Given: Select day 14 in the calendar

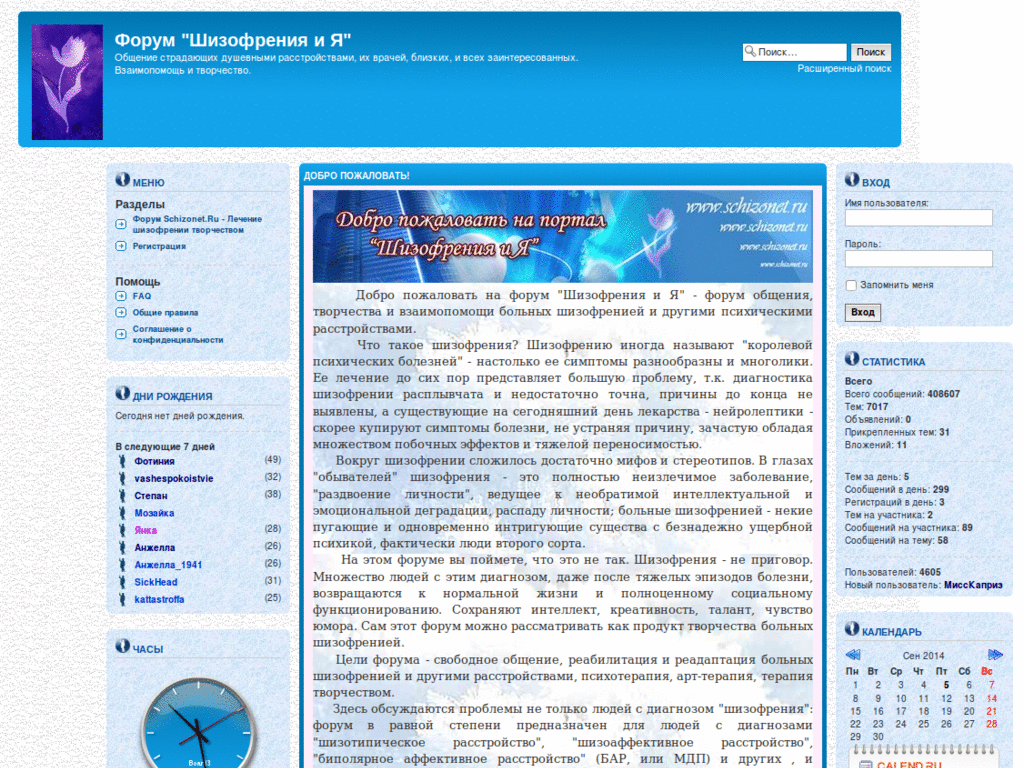Looking at the screenshot, I should 991,698.
